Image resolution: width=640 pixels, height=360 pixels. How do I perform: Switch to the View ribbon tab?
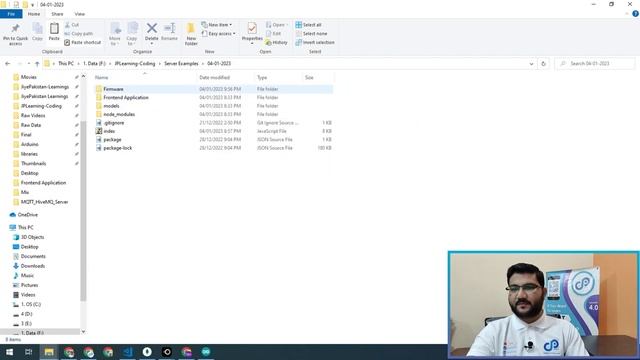(x=80, y=14)
